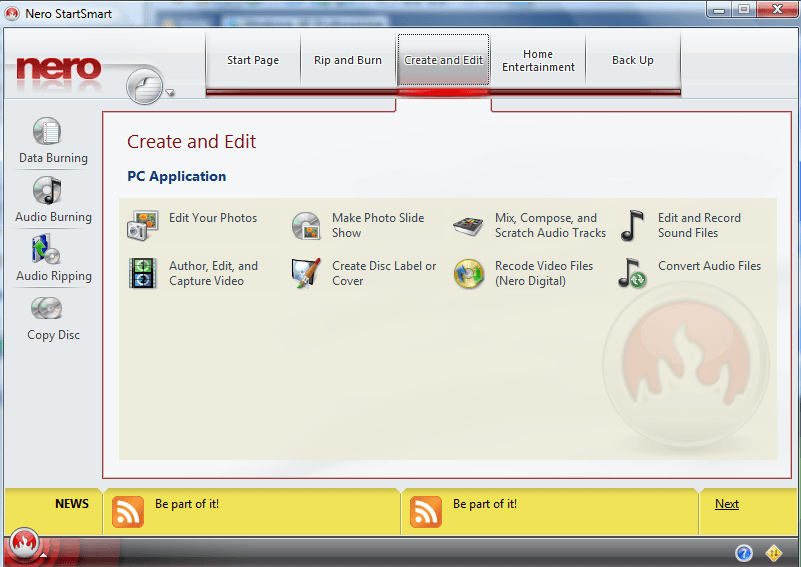The width and height of the screenshot is (801, 567).
Task: Launch Copy Disc from the sidebar
Action: (47, 308)
